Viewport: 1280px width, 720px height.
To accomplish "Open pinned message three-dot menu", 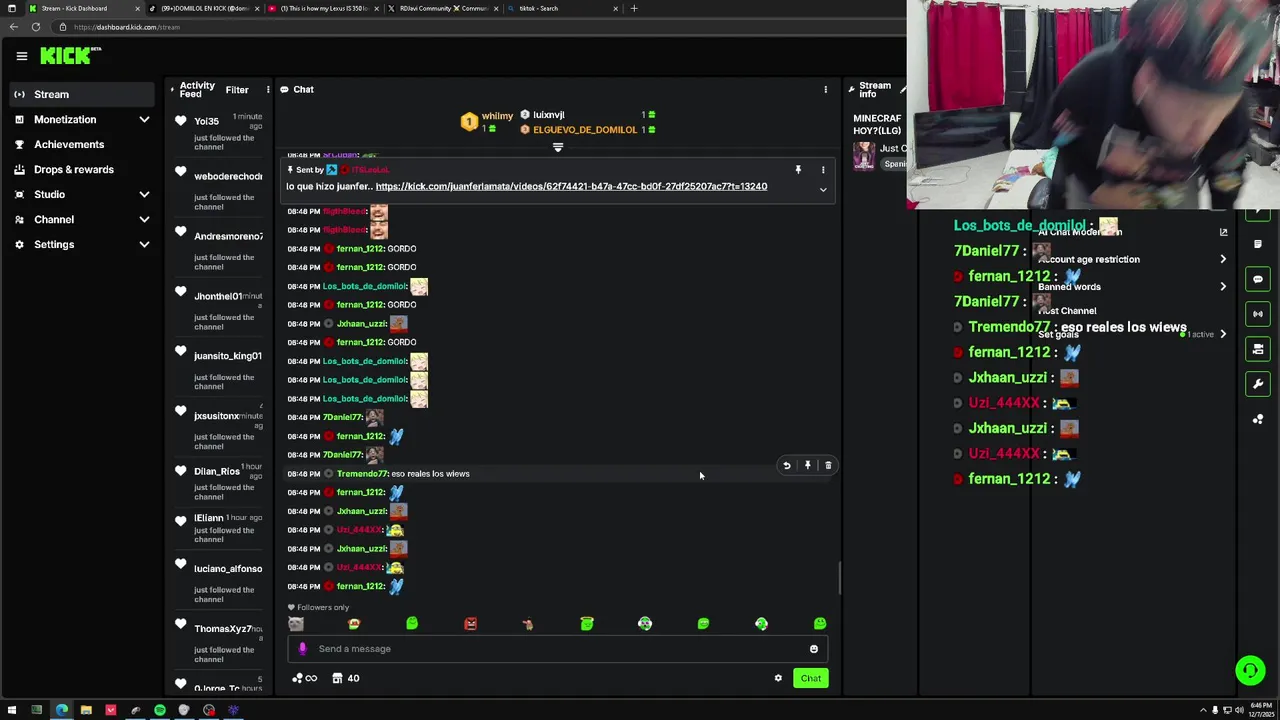I will point(823,170).
